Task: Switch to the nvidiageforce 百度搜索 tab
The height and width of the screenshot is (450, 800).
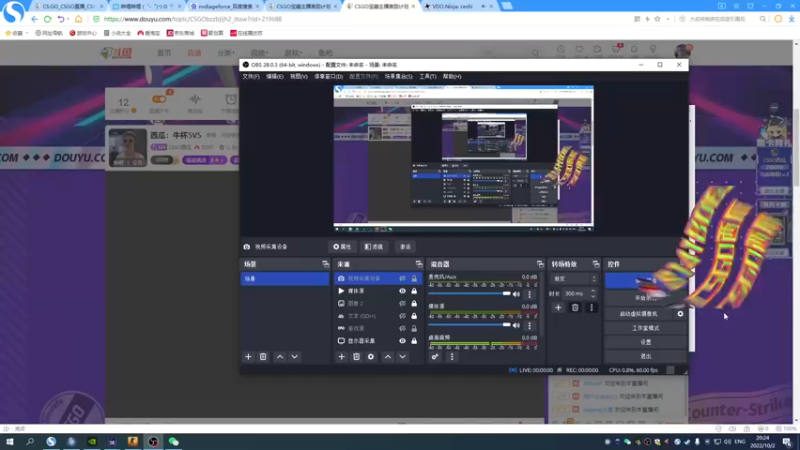Action: coord(224,6)
